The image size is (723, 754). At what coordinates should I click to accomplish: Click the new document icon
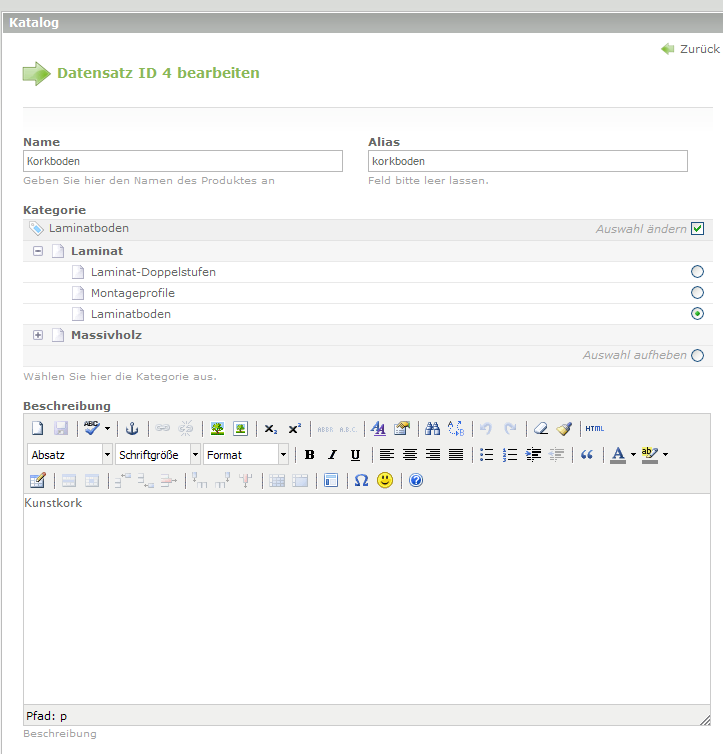(x=37, y=429)
